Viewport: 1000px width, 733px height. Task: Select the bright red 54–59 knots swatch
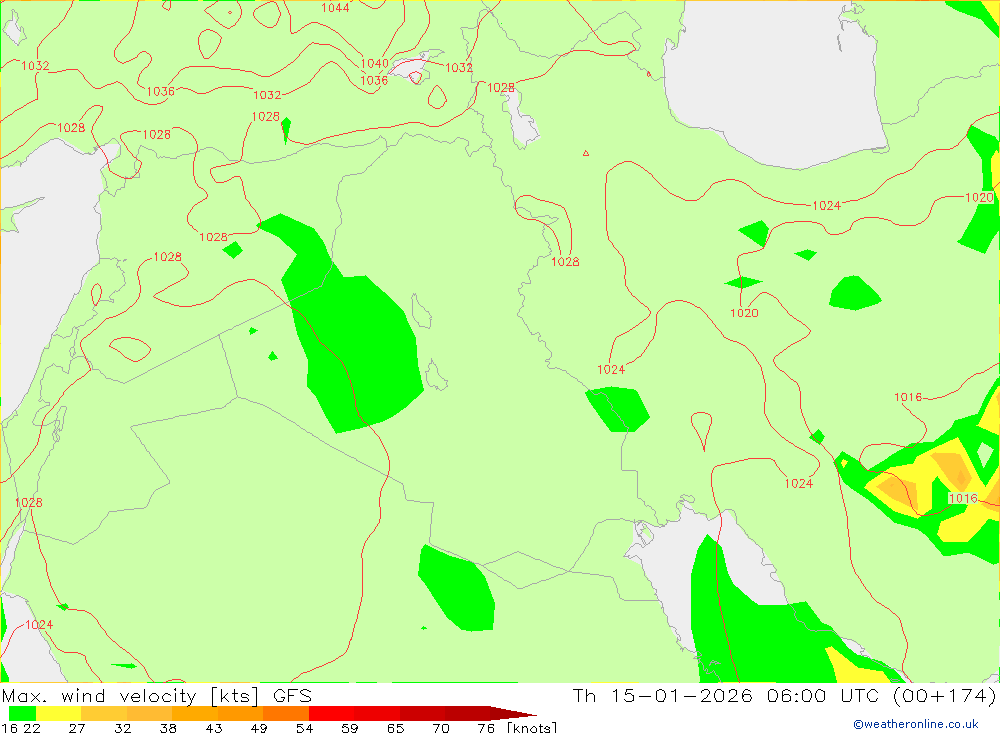[x=331, y=713]
